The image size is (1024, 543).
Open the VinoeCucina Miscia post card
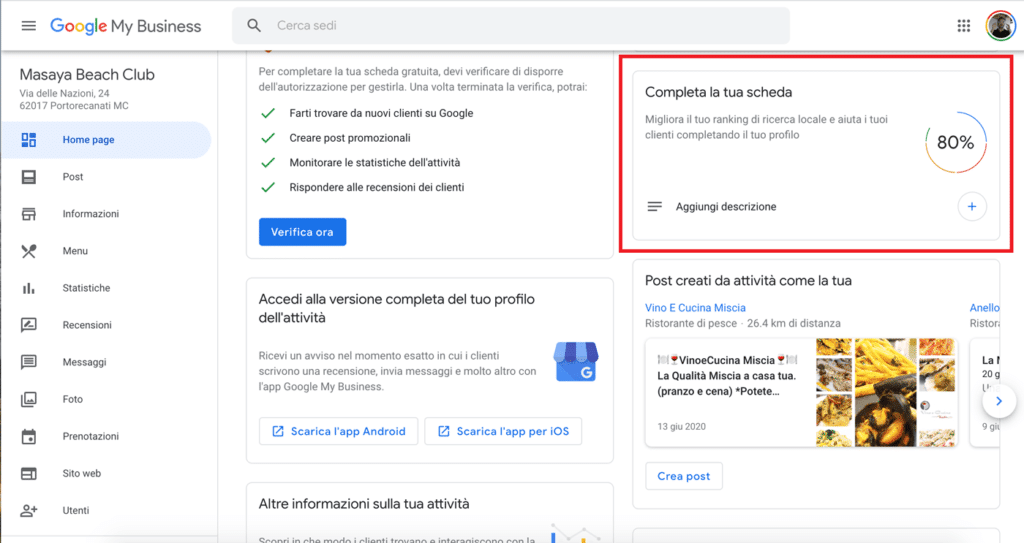coord(801,393)
